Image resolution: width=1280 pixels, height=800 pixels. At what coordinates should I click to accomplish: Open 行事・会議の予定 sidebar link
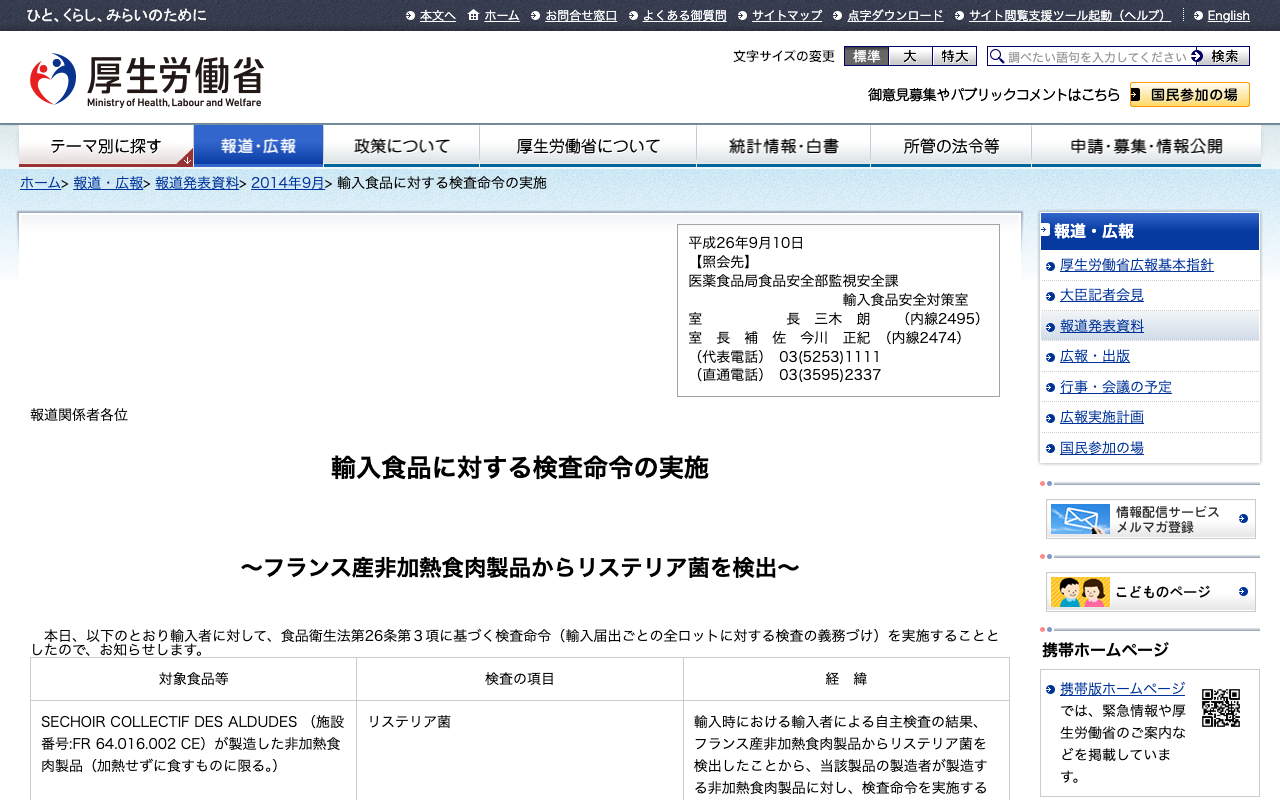1115,387
